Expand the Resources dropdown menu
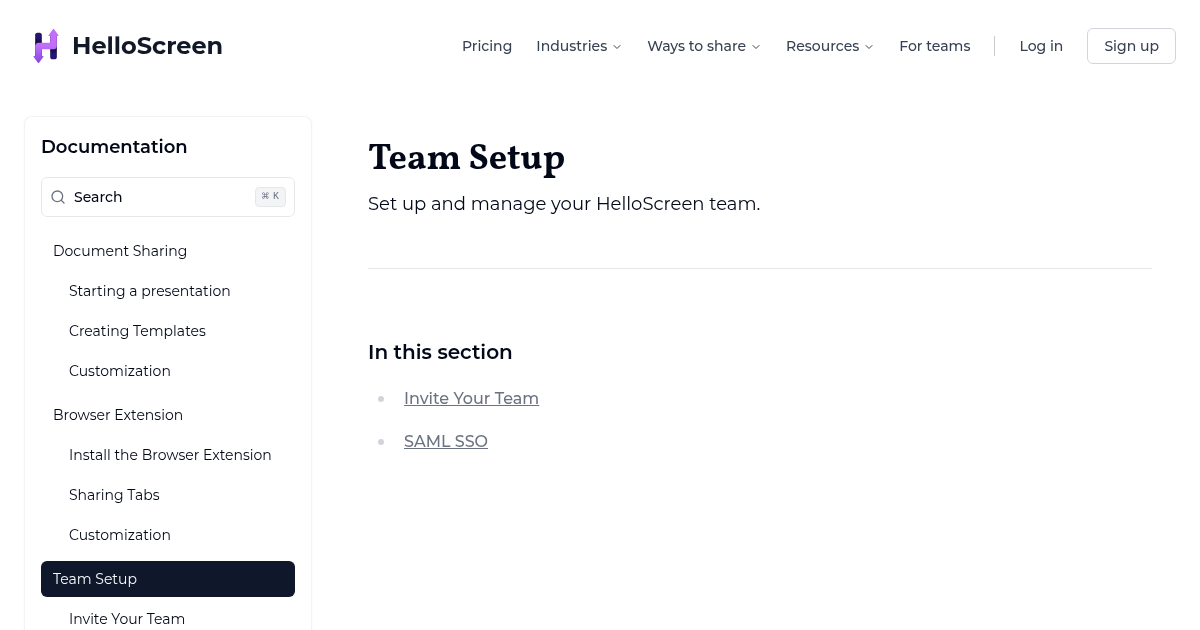The height and width of the screenshot is (630, 1200). (830, 46)
